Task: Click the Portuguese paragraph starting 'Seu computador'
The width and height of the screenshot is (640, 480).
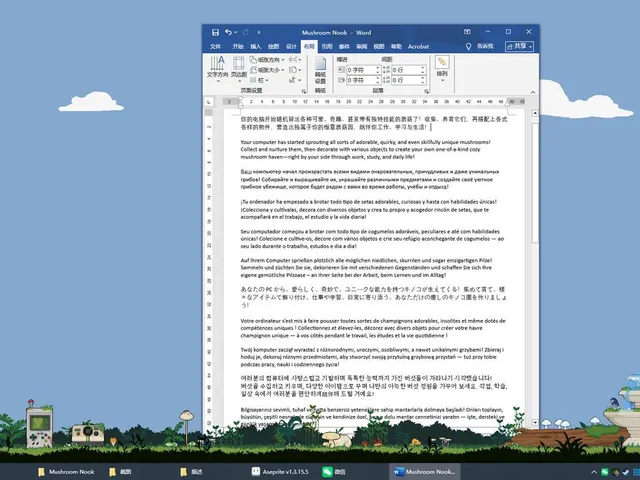Action: [x=372, y=239]
